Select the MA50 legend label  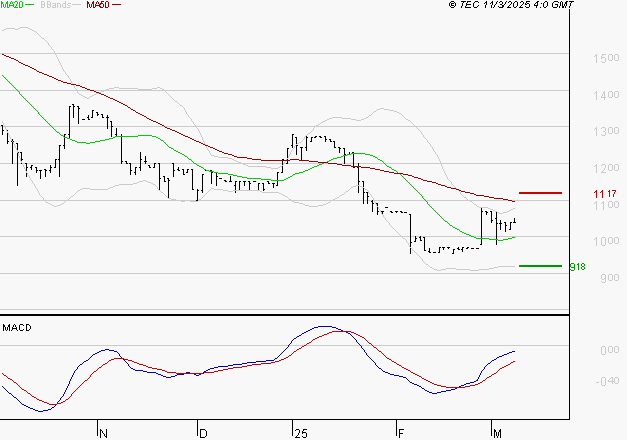pos(98,5)
